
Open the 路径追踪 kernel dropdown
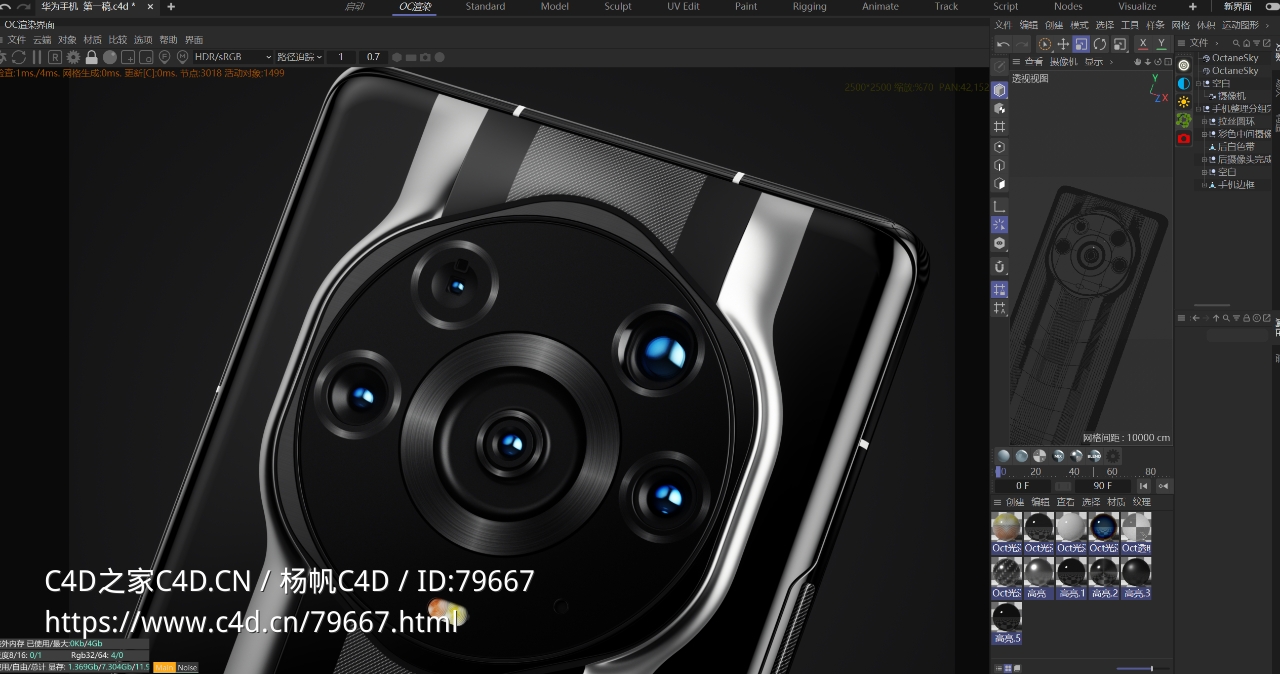click(x=300, y=57)
